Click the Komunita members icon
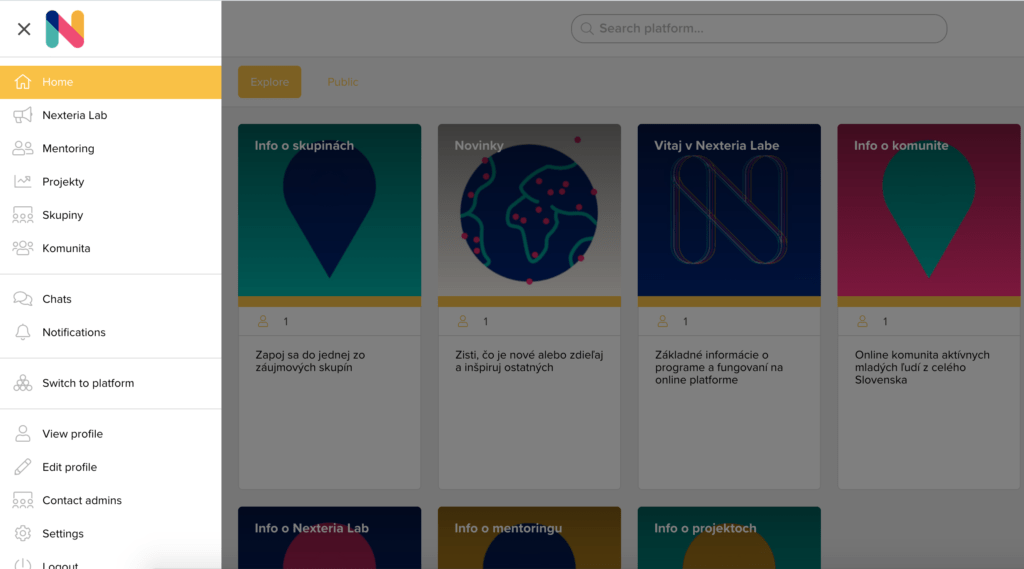Viewport: 1024px width, 569px height. tap(22, 248)
